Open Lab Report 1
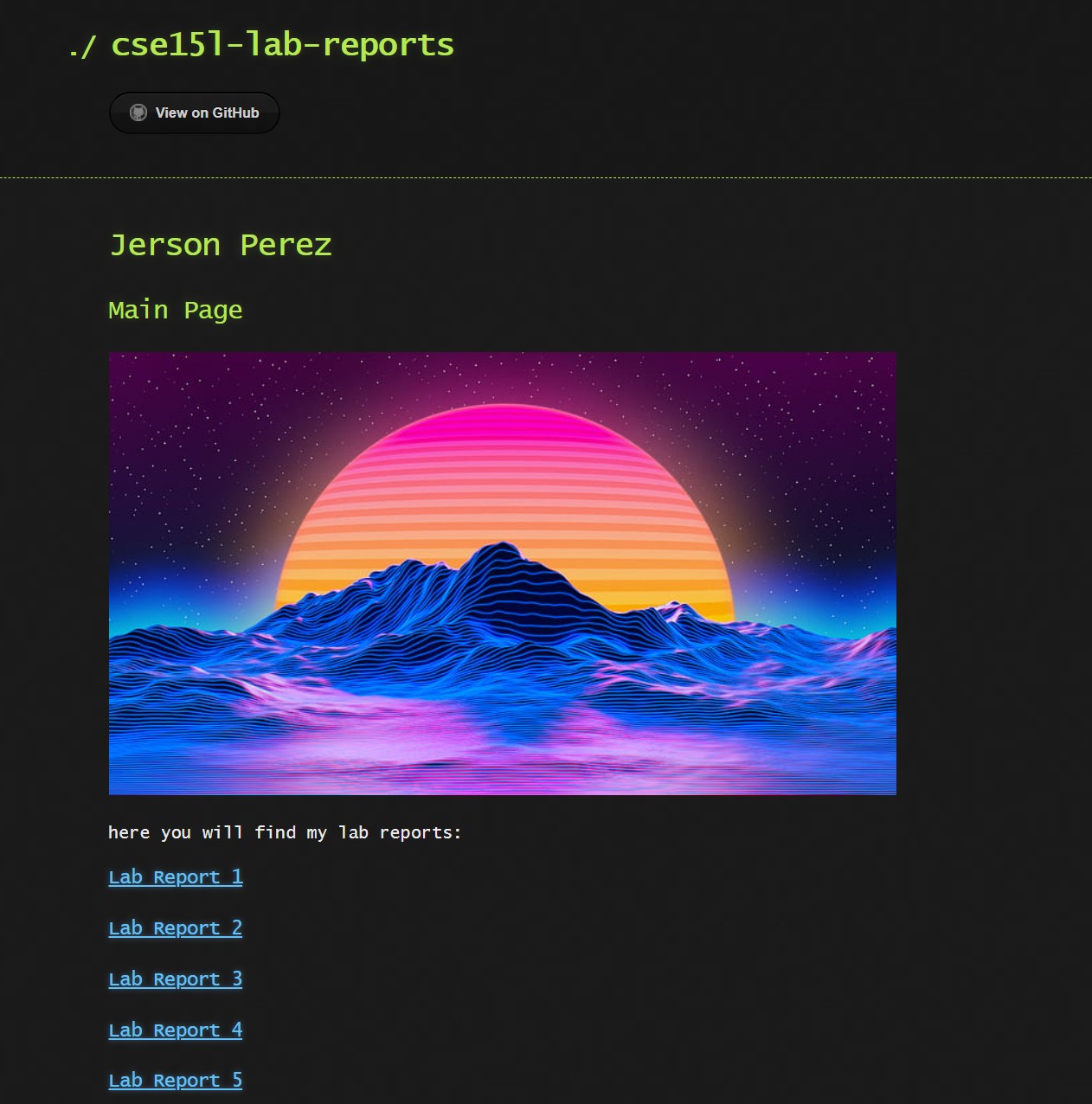1092x1104 pixels. click(175, 876)
